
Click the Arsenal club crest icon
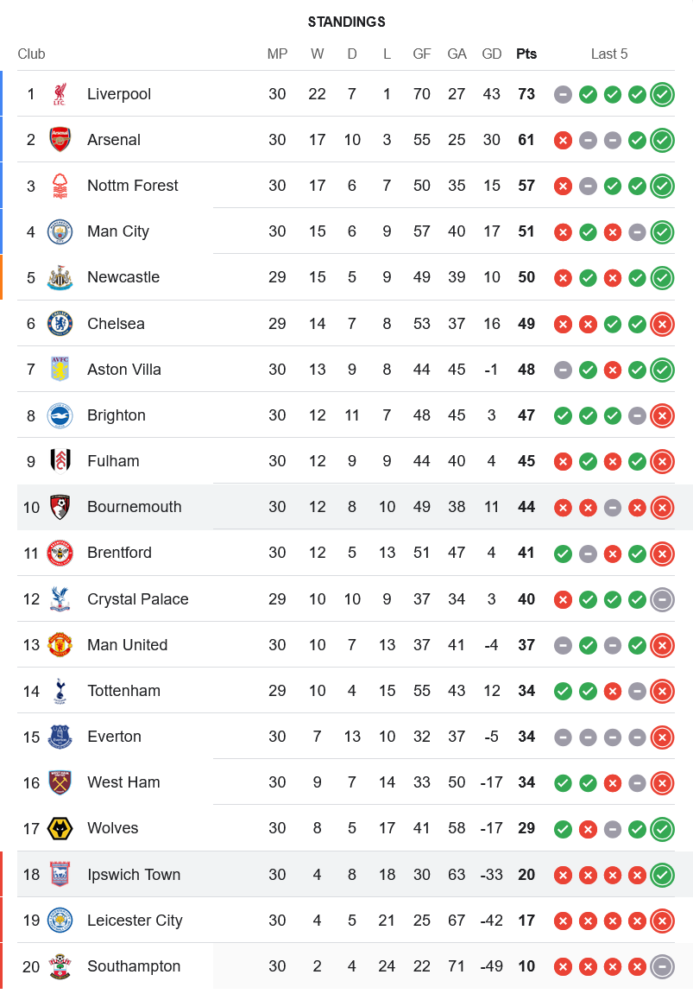point(60,140)
